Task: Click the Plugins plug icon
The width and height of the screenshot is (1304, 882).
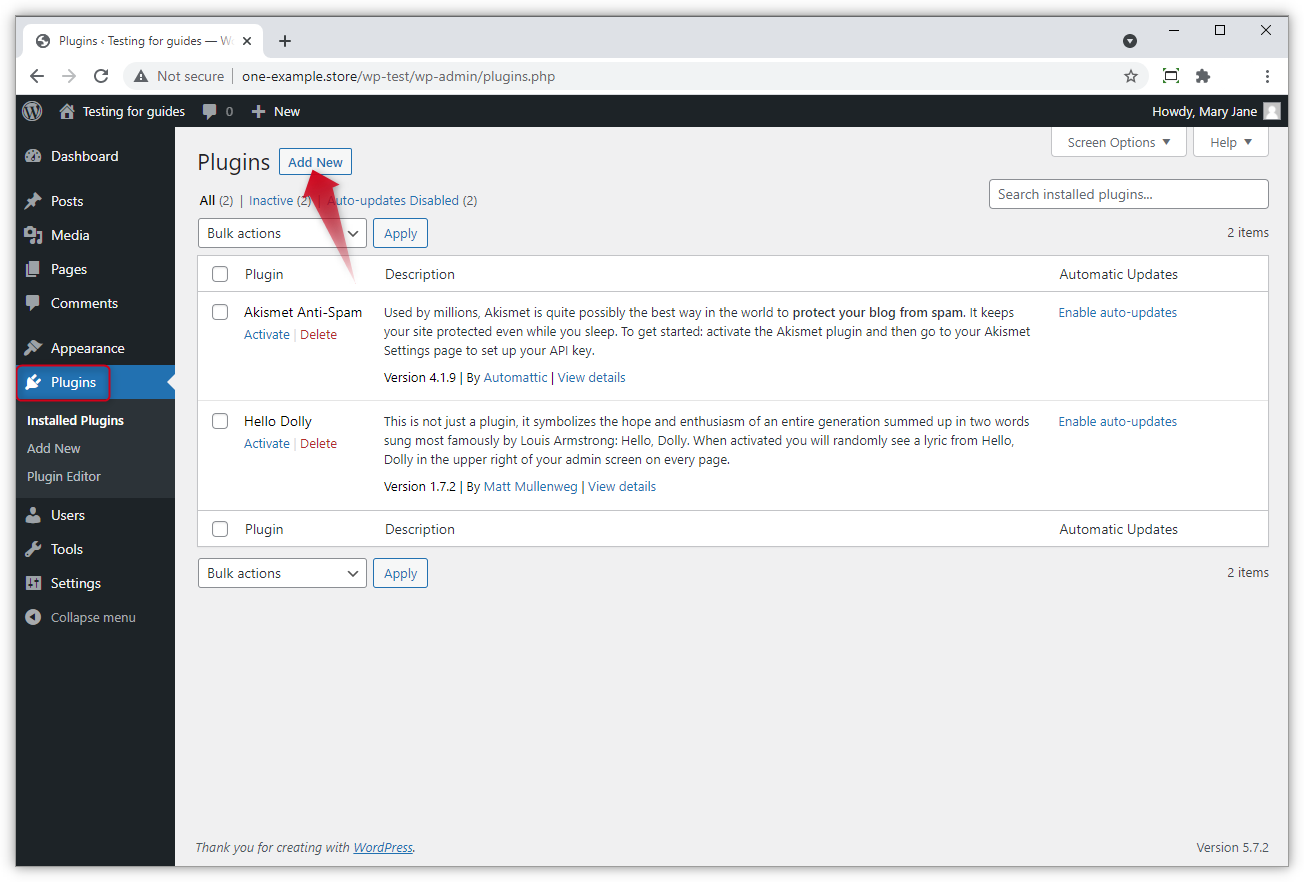Action: pyautogui.click(x=33, y=382)
